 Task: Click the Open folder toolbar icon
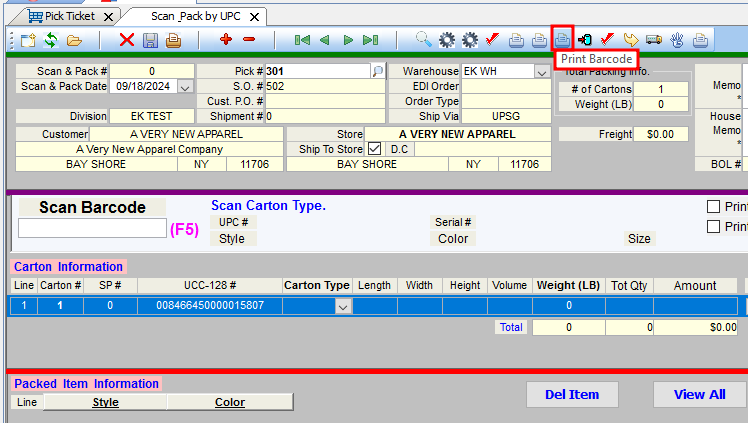point(74,40)
